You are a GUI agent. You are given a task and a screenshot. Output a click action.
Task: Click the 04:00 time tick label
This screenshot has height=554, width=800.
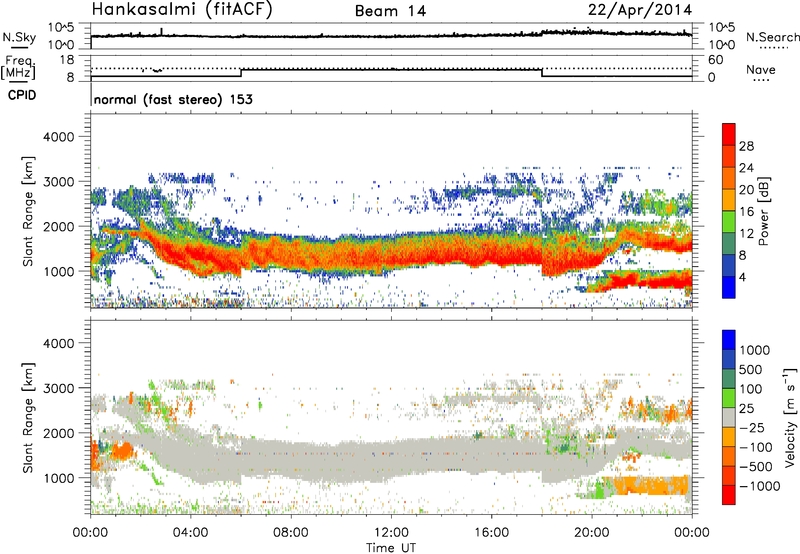coord(190,533)
